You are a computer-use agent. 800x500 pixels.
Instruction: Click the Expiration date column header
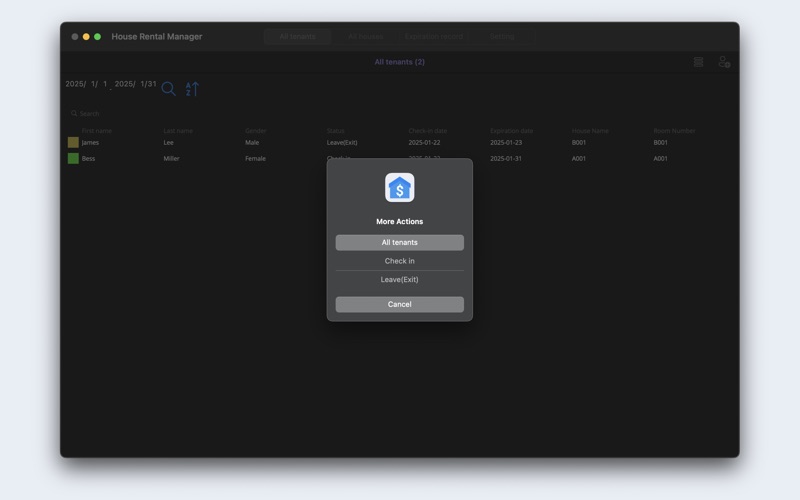pos(511,131)
